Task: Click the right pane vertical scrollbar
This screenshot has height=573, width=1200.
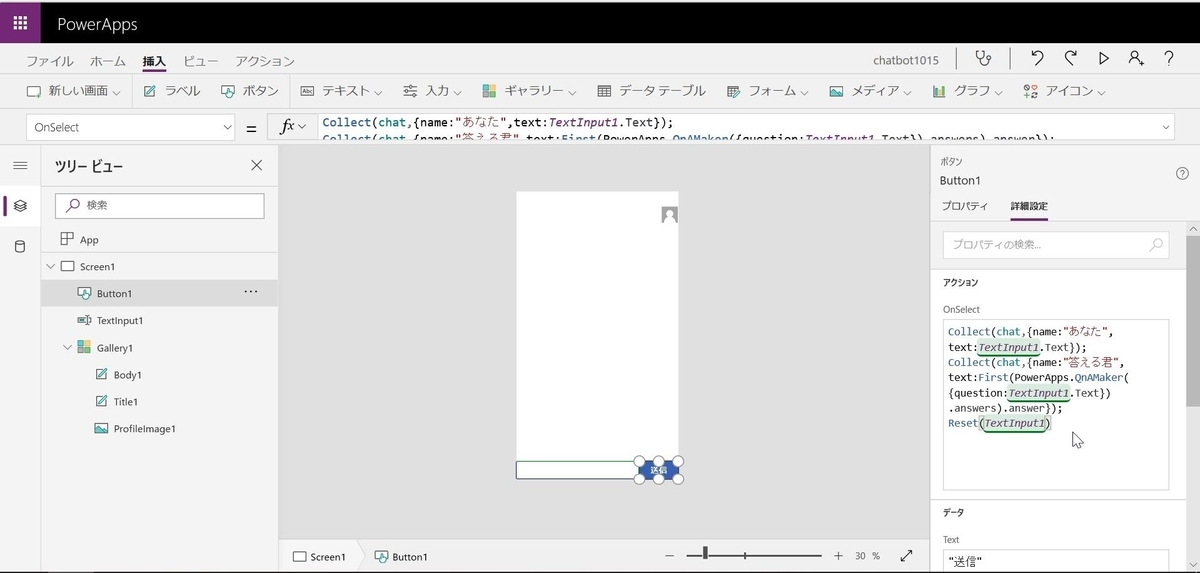Action: (1193, 320)
